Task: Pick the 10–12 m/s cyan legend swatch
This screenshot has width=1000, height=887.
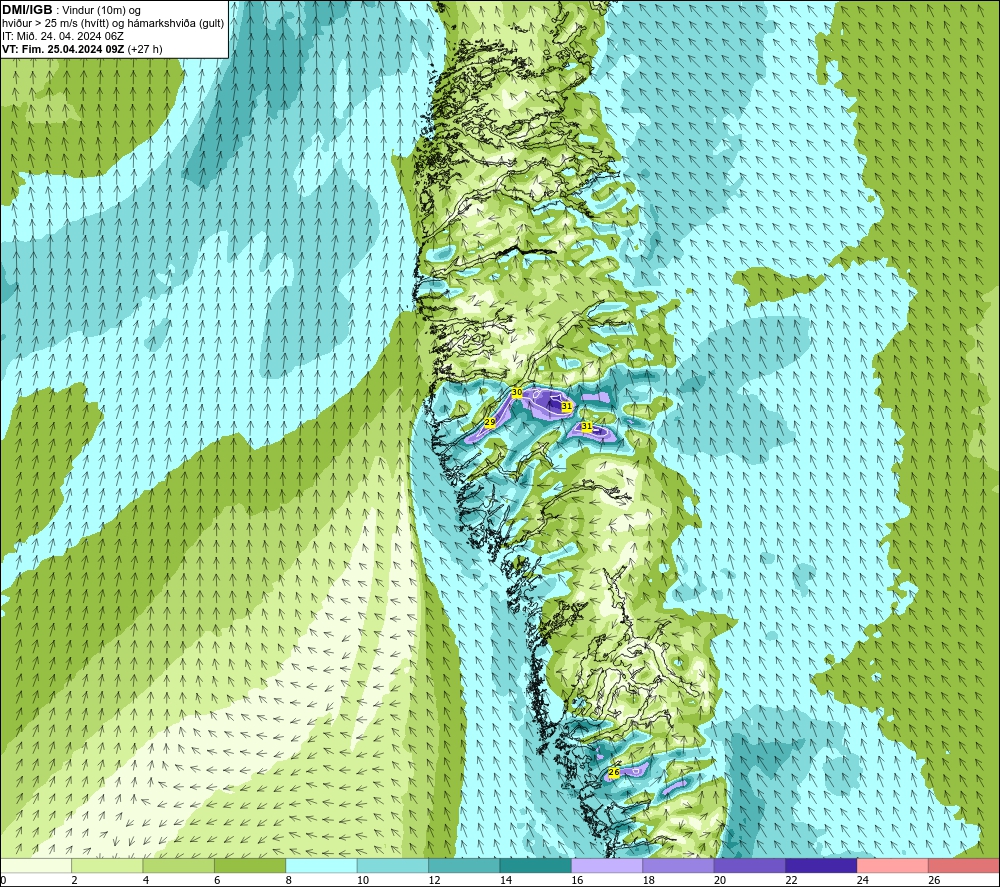Action: [x=393, y=865]
